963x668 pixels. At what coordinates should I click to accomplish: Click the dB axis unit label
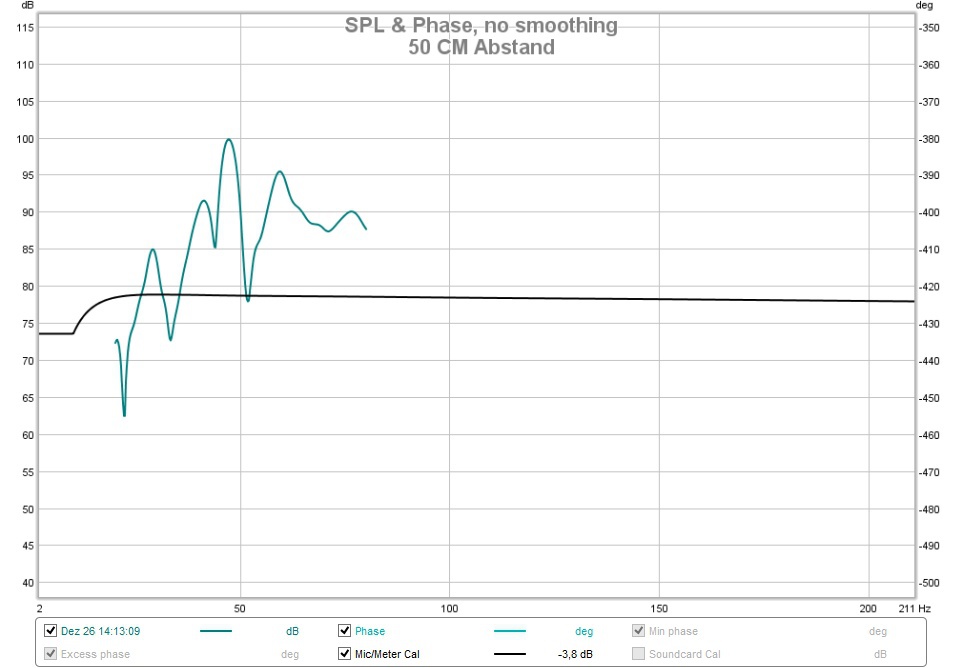coord(27,6)
